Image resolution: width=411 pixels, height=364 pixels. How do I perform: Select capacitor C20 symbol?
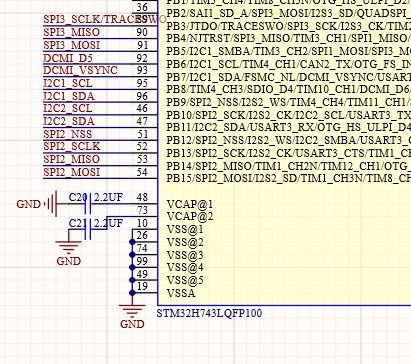click(x=88, y=204)
